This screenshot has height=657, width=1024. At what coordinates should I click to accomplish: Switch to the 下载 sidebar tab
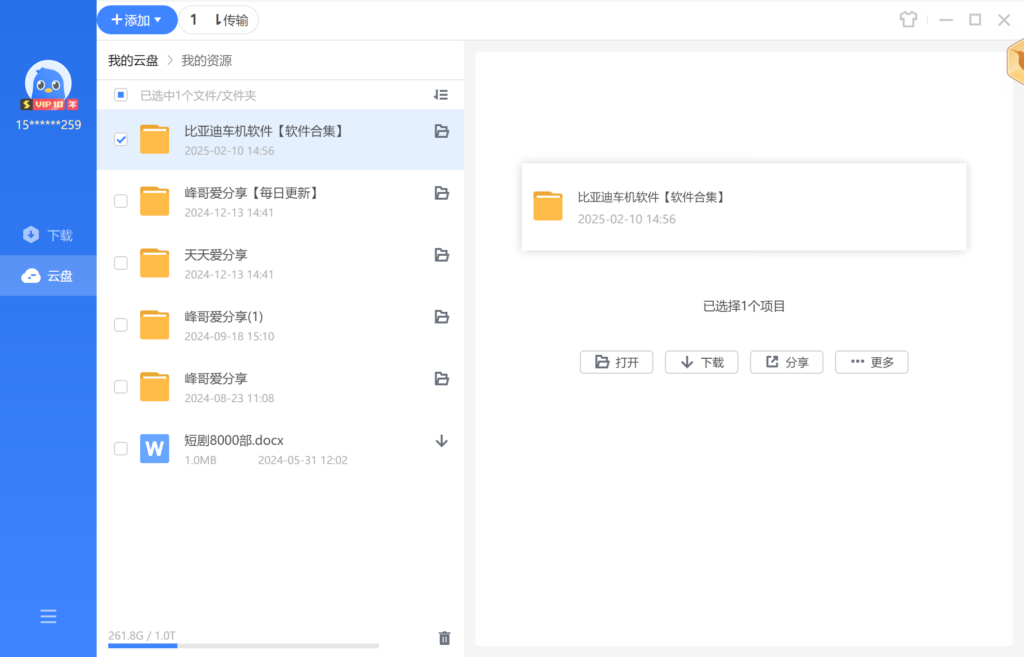48,235
